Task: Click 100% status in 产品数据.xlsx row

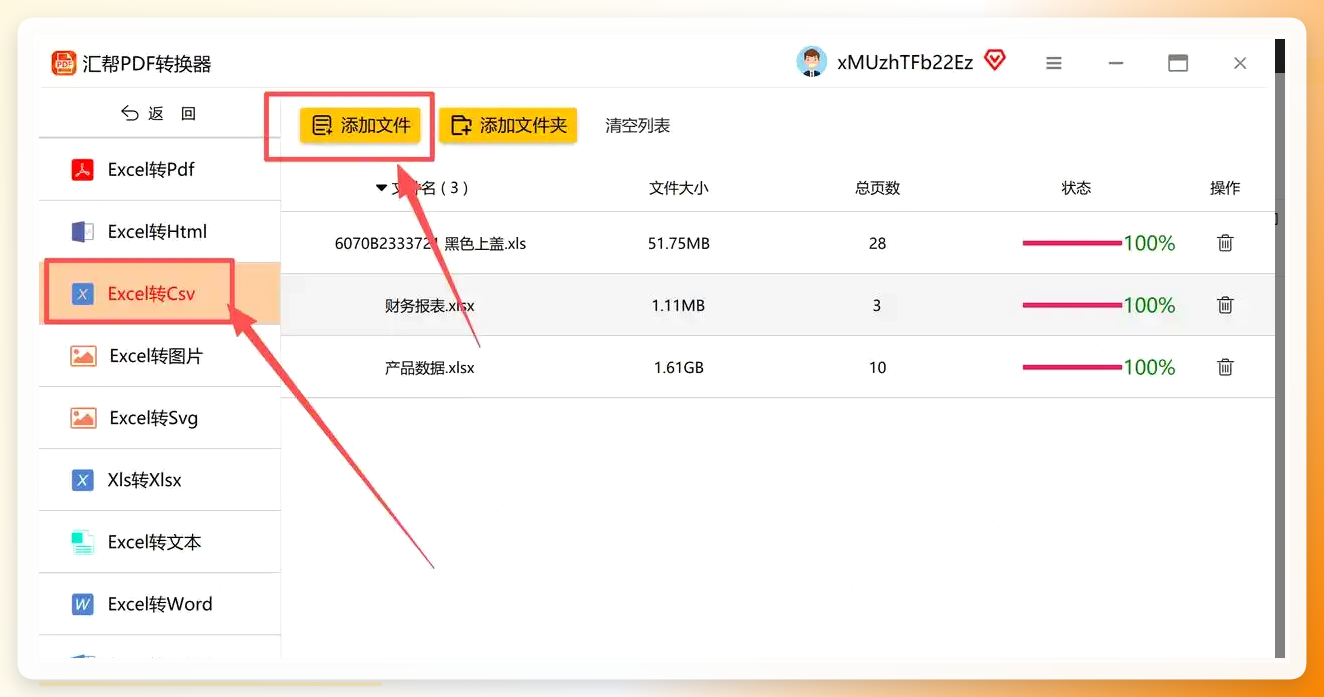Action: click(1149, 367)
